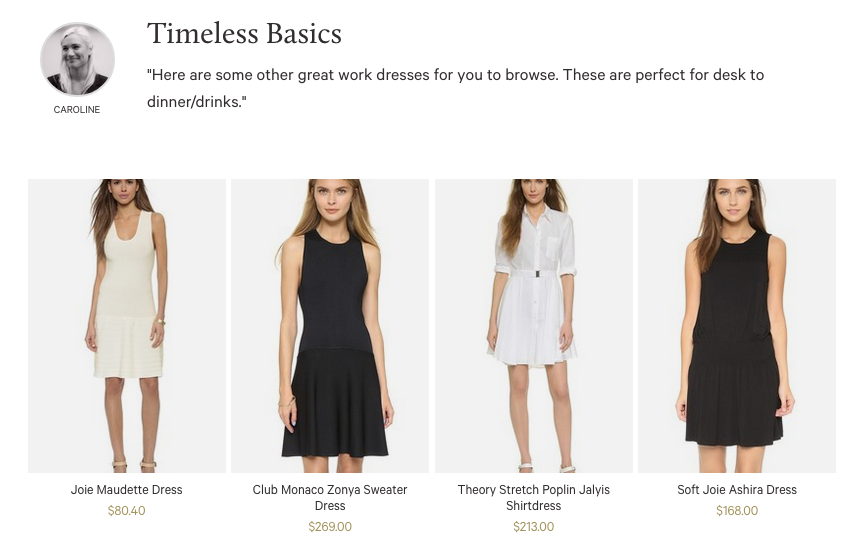Click the $80.40 price

point(127,511)
